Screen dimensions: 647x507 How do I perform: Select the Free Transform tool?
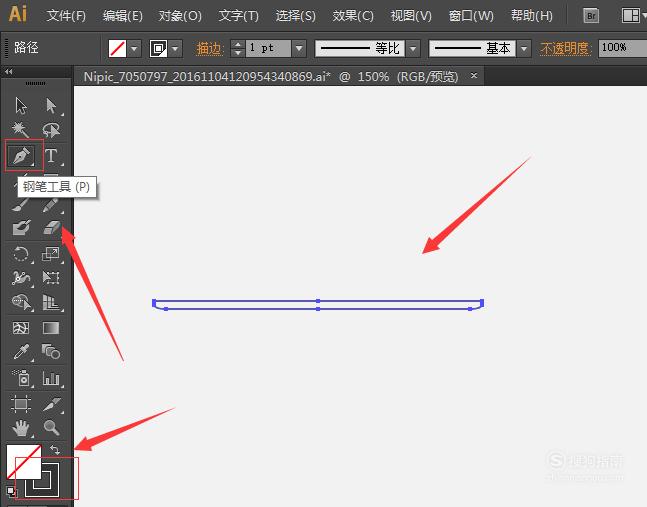51,278
